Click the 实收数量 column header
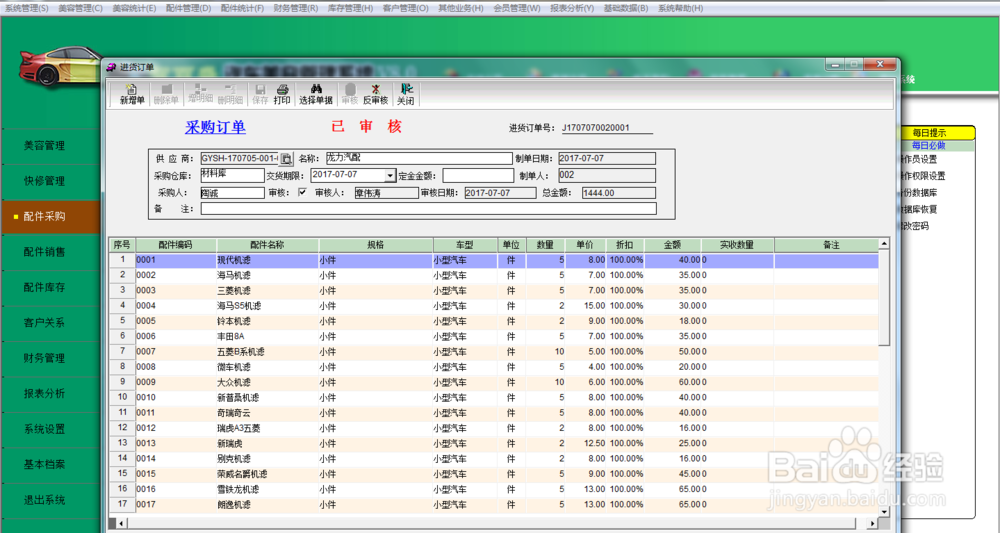 737,245
